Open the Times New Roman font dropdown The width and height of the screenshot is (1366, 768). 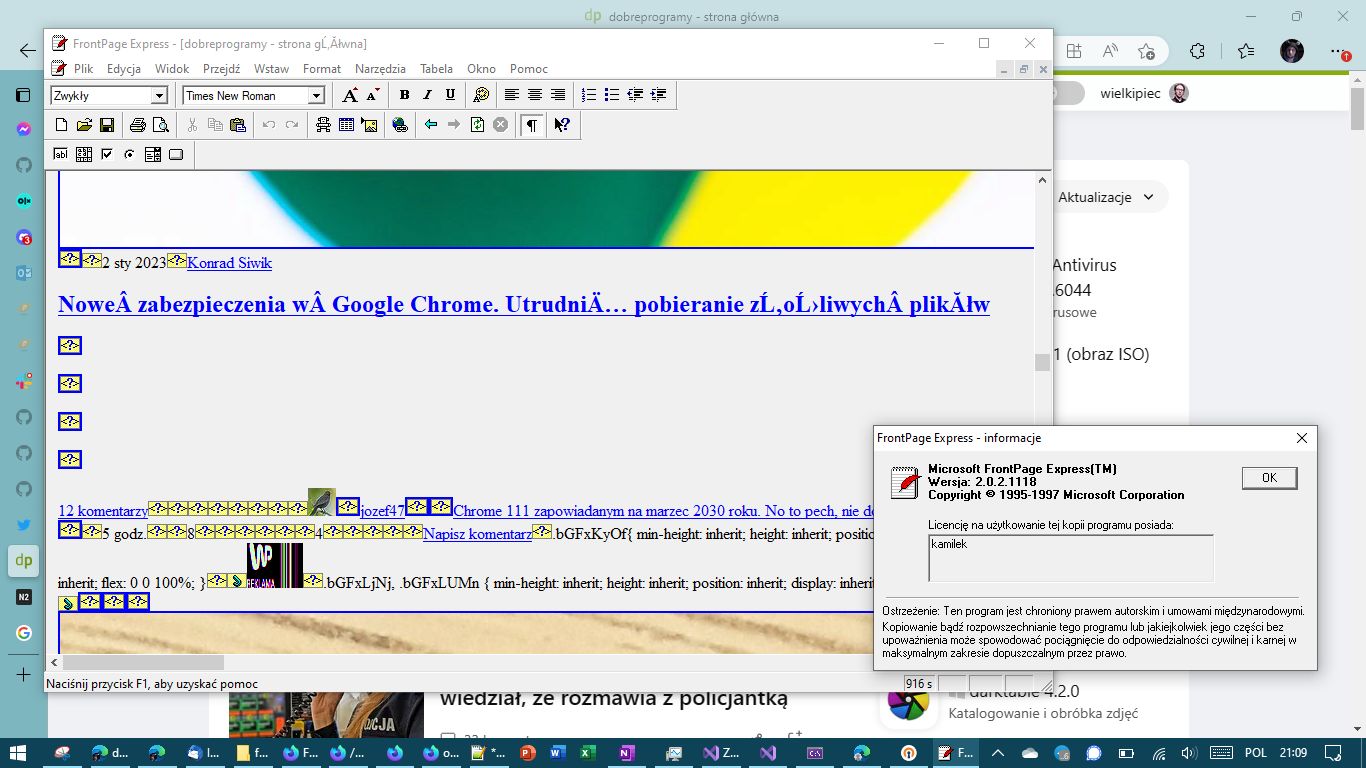(316, 95)
